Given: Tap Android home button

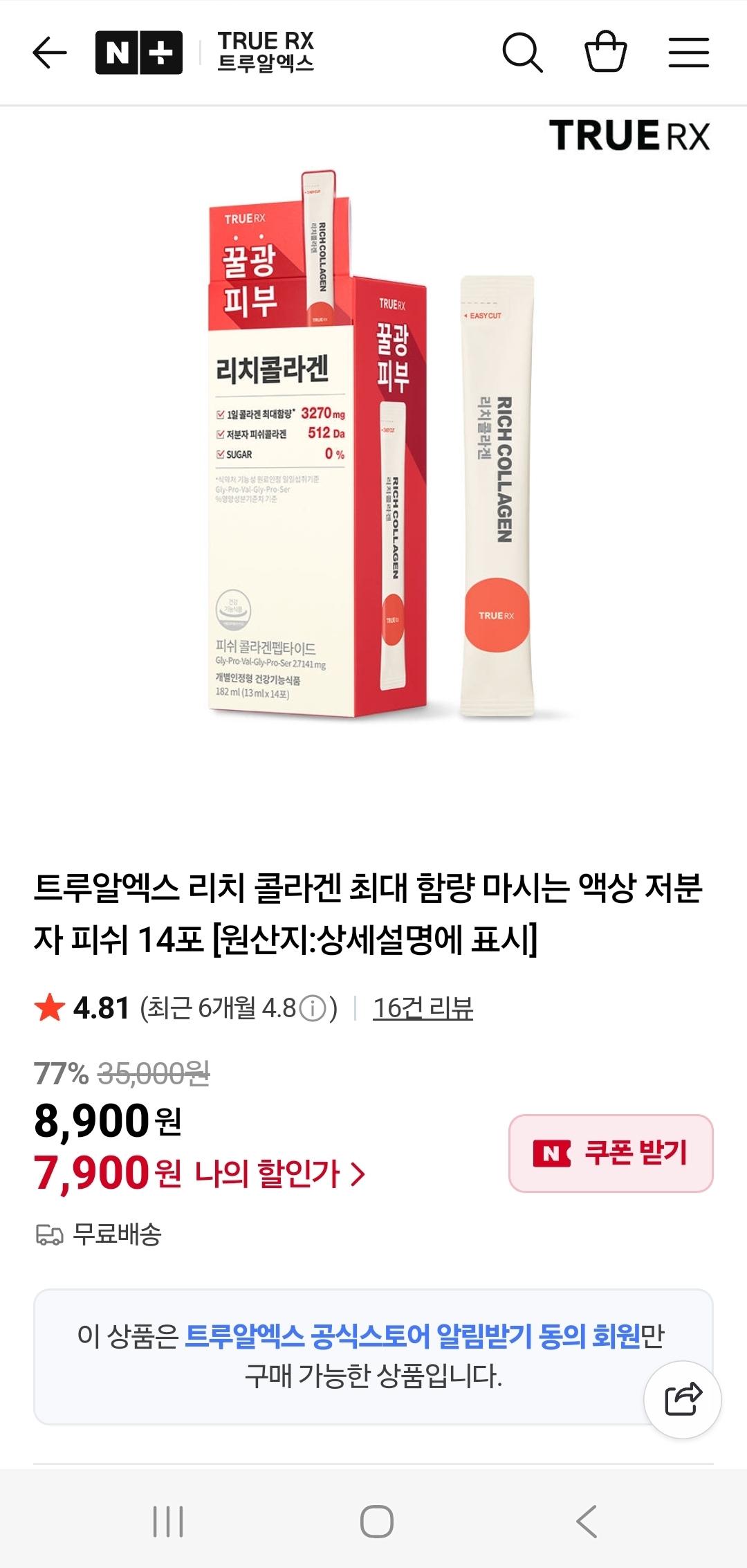Looking at the screenshot, I should tap(377, 1522).
